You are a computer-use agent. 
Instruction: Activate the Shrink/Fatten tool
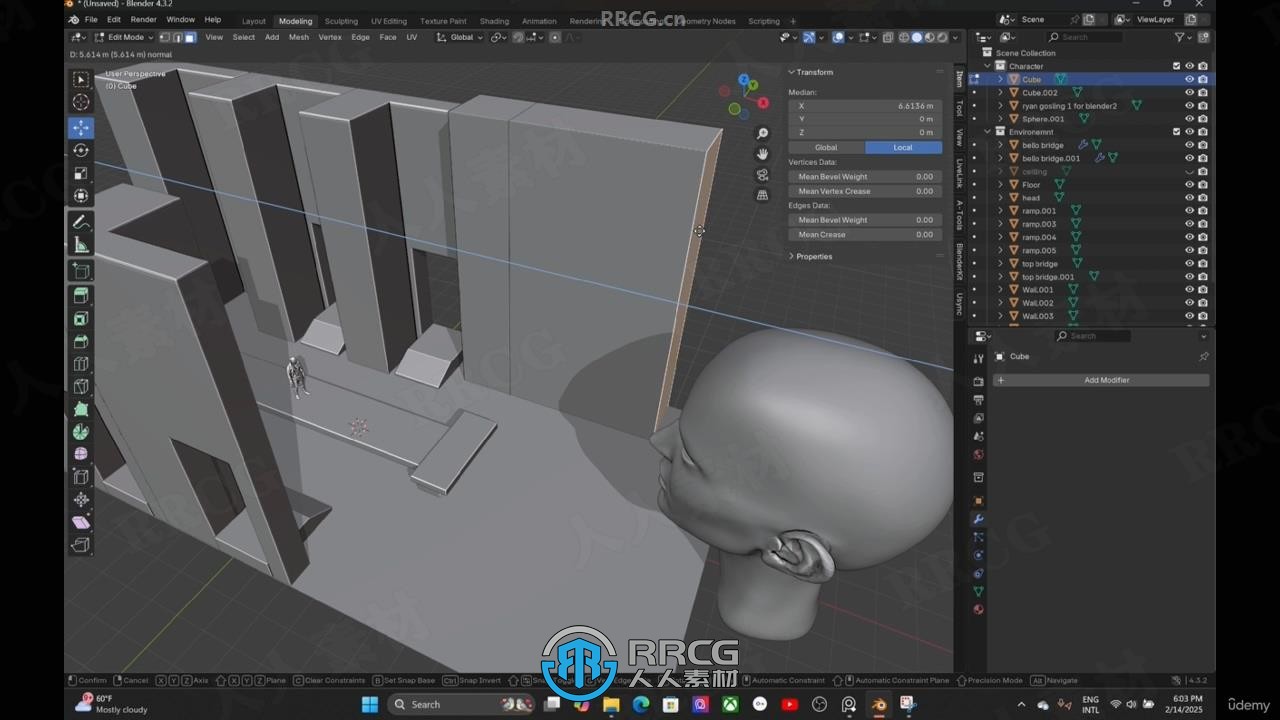tap(81, 500)
